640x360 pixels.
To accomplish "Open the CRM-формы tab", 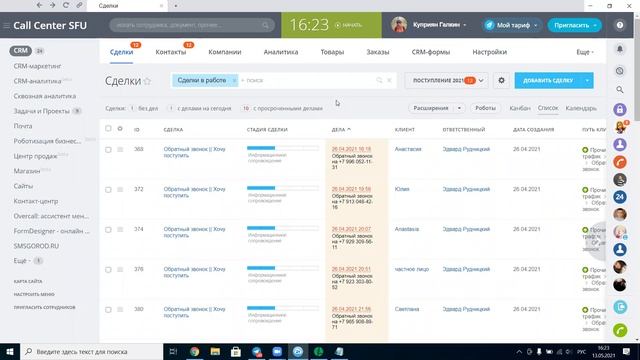I will click(x=431, y=52).
